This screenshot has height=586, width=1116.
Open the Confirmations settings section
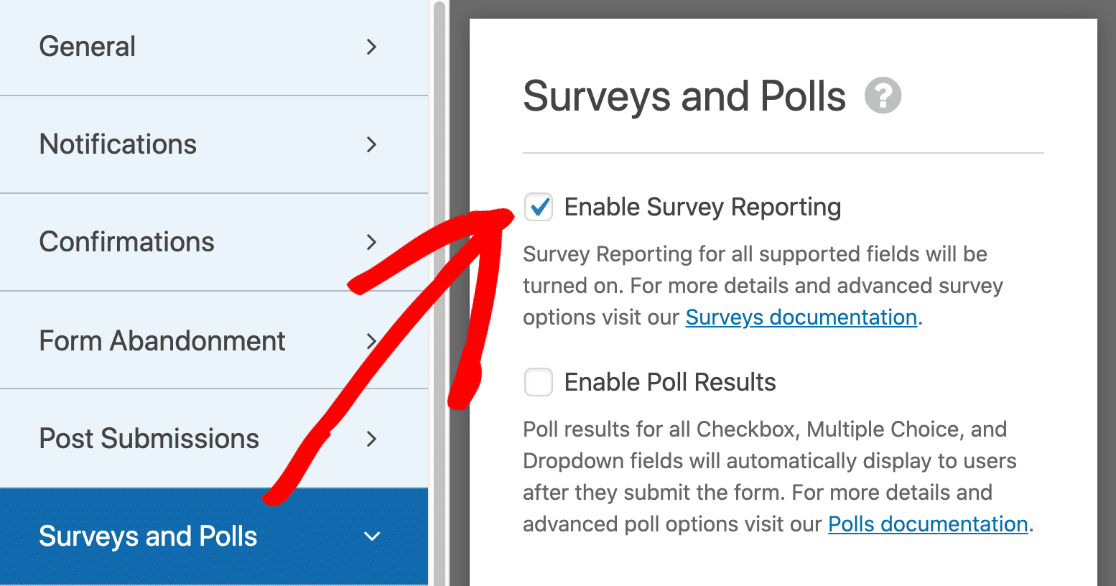(x=214, y=242)
